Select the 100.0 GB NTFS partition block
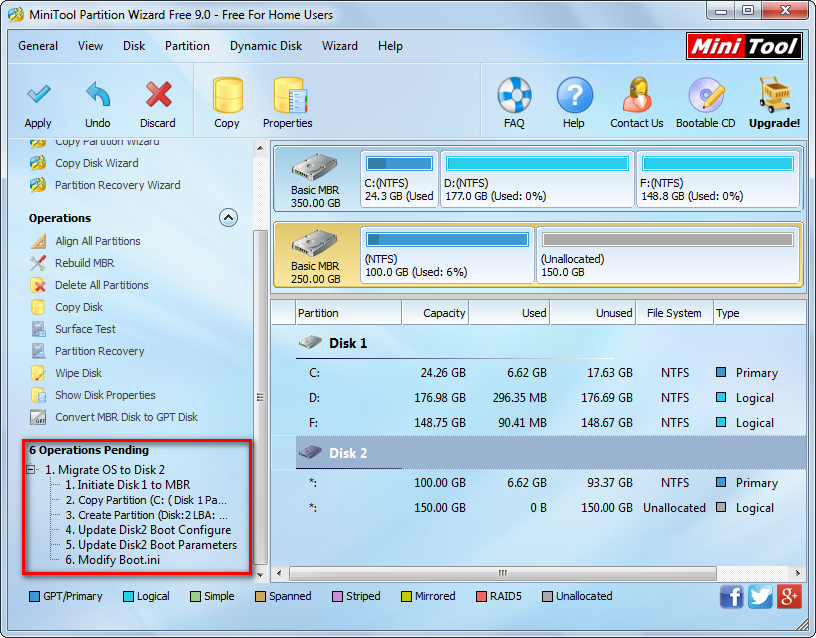The image size is (816, 638). tap(448, 256)
